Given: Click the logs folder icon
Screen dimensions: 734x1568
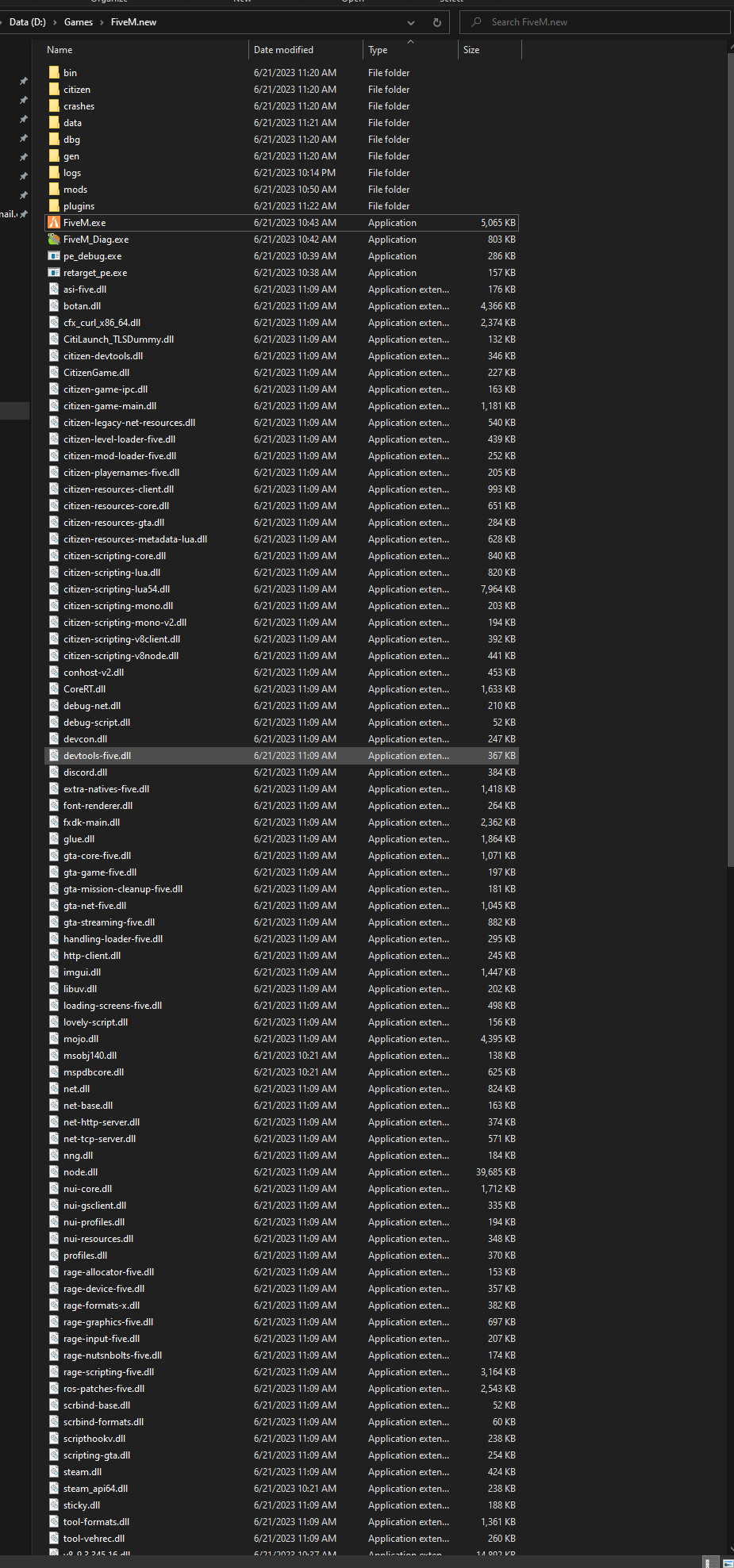Looking at the screenshot, I should (x=54, y=173).
